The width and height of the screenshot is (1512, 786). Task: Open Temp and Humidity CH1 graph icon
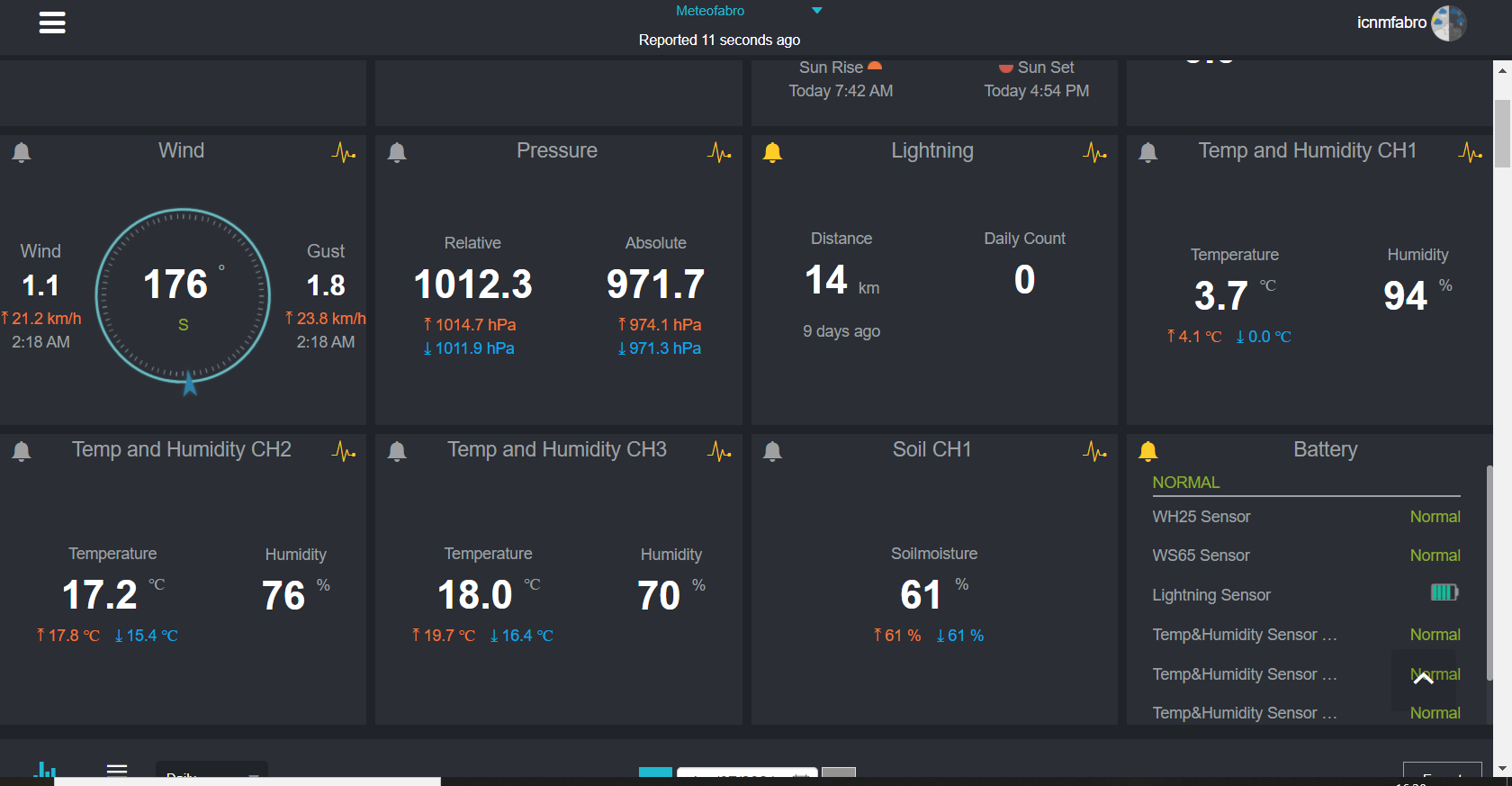[1470, 152]
